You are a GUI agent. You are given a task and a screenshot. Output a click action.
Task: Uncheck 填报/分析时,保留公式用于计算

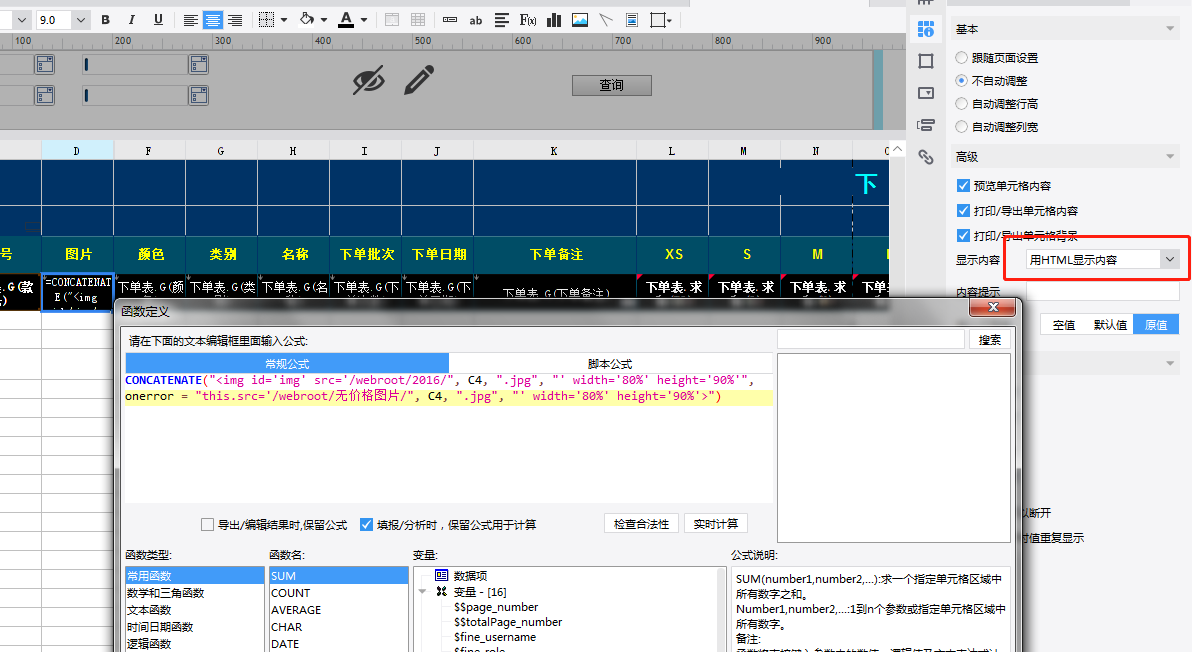366,524
